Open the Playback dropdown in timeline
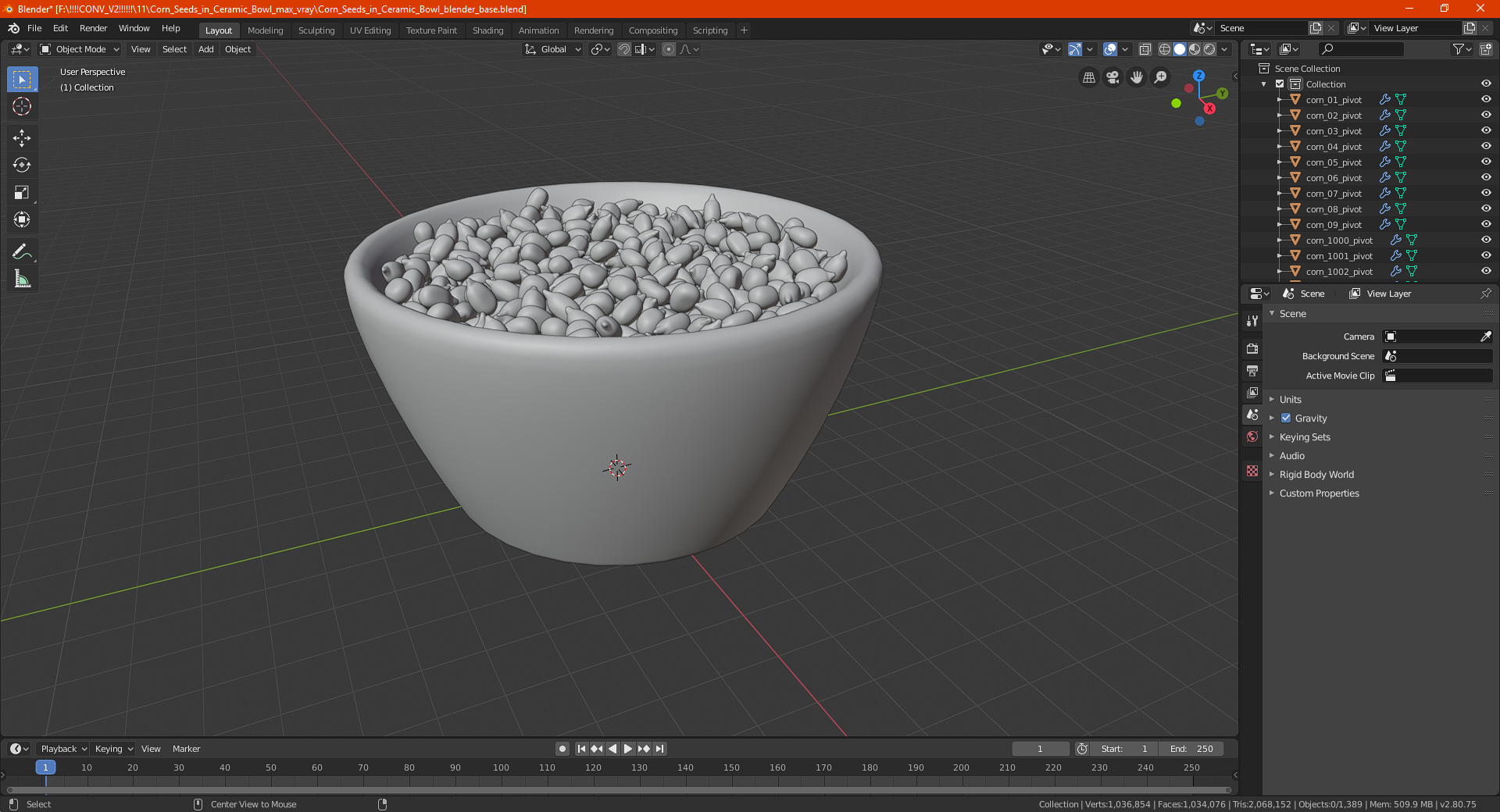This screenshot has height=812, width=1500. click(x=63, y=749)
